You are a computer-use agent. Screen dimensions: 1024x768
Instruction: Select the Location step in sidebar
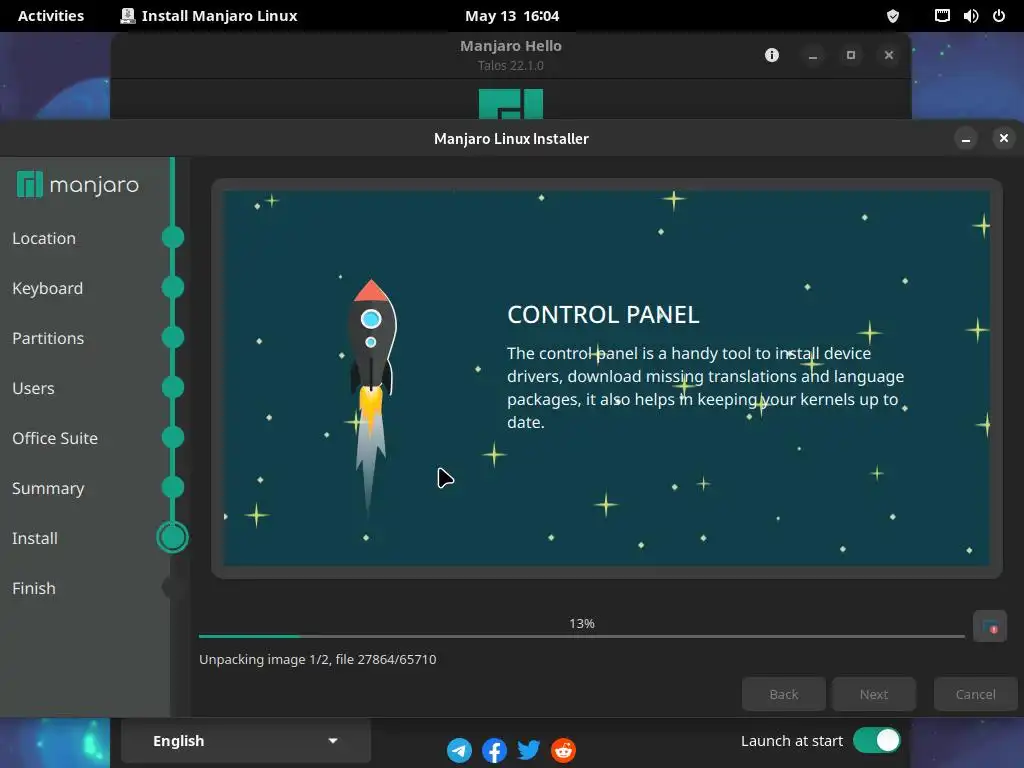pos(44,238)
